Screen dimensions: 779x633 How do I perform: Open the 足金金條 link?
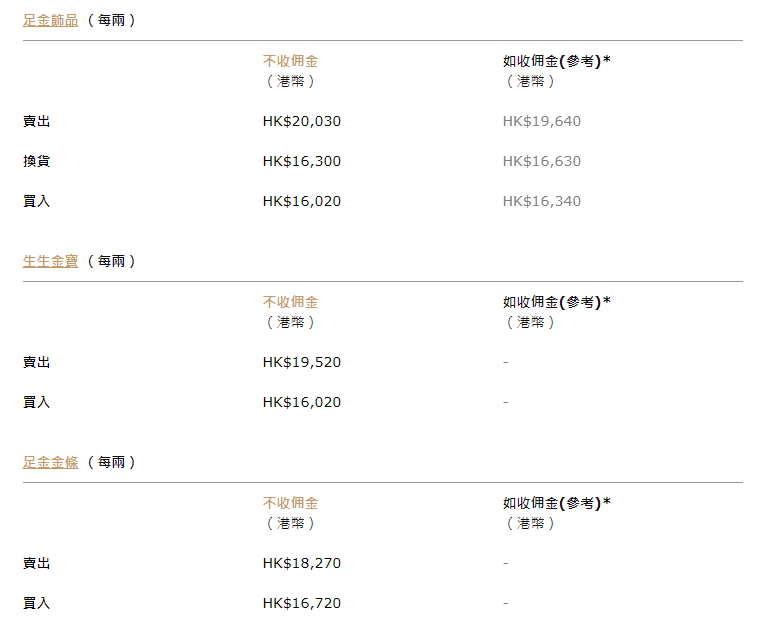(x=50, y=462)
